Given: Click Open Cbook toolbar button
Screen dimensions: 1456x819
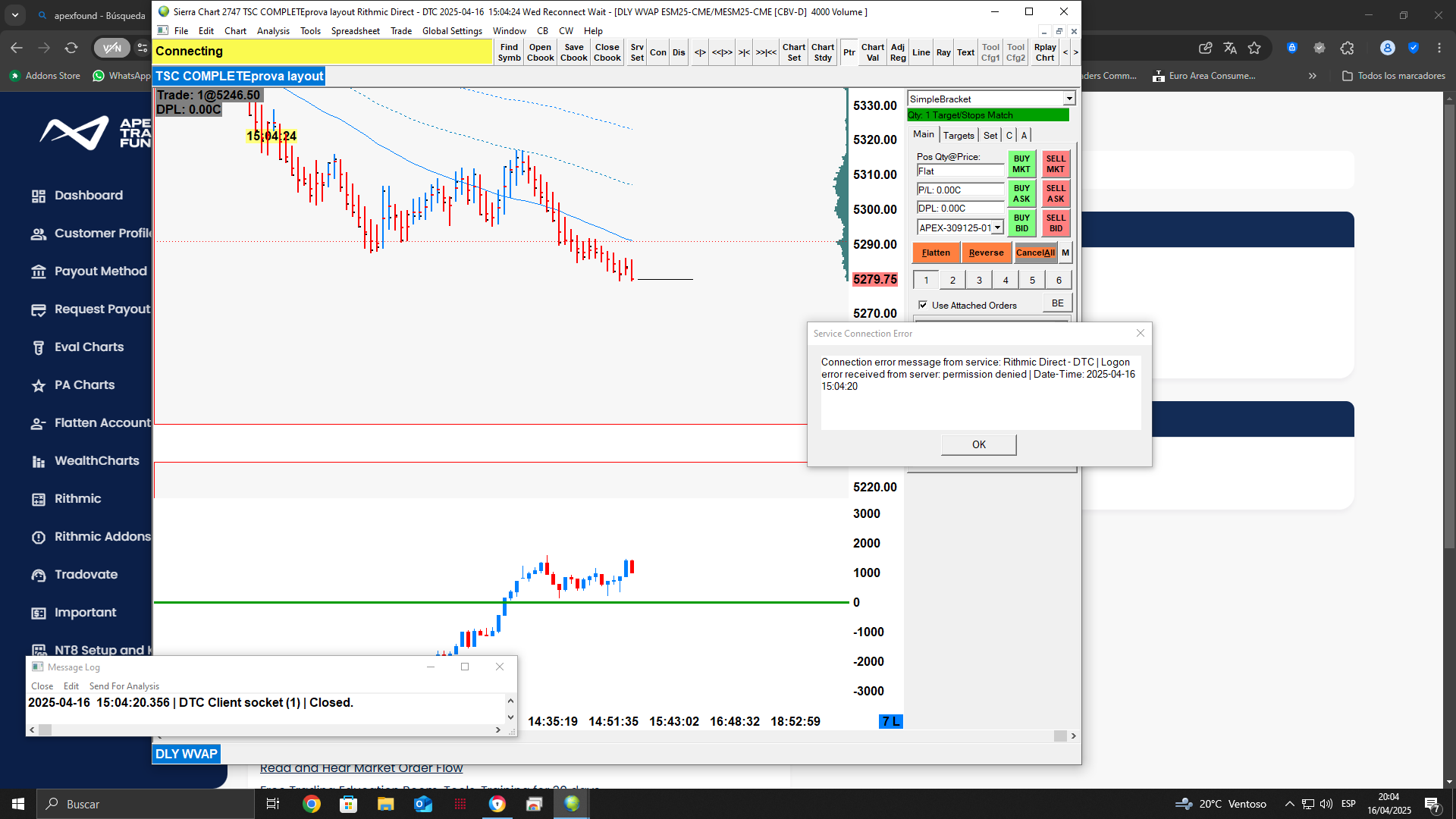Looking at the screenshot, I should (x=540, y=52).
